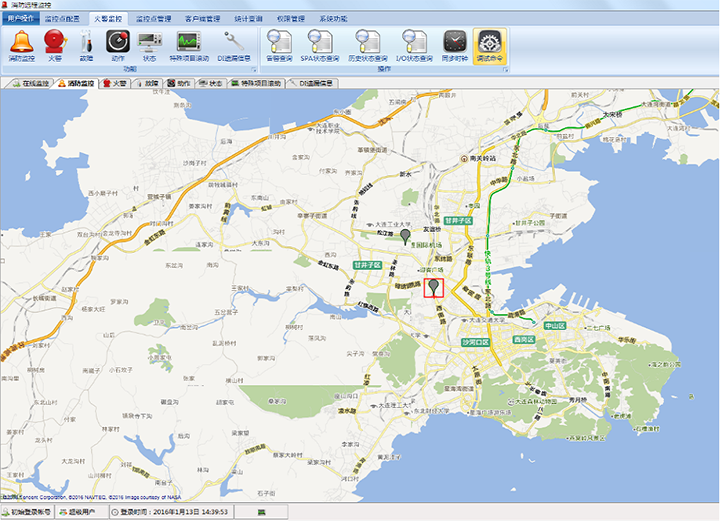Click the 特殊项目滚动 ribbon icon
This screenshot has height=521, width=720.
click(189, 46)
